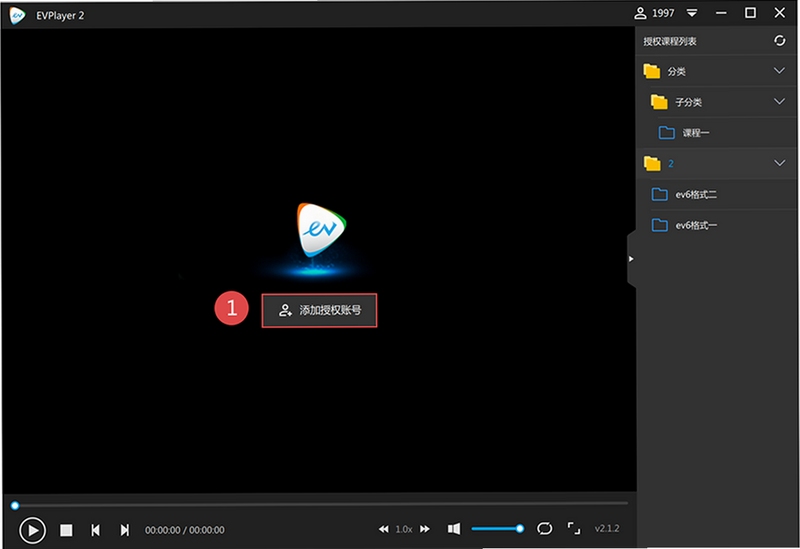Image resolution: width=800 pixels, height=549 pixels.
Task: Click 添加授权账号 button
Action: tap(319, 310)
